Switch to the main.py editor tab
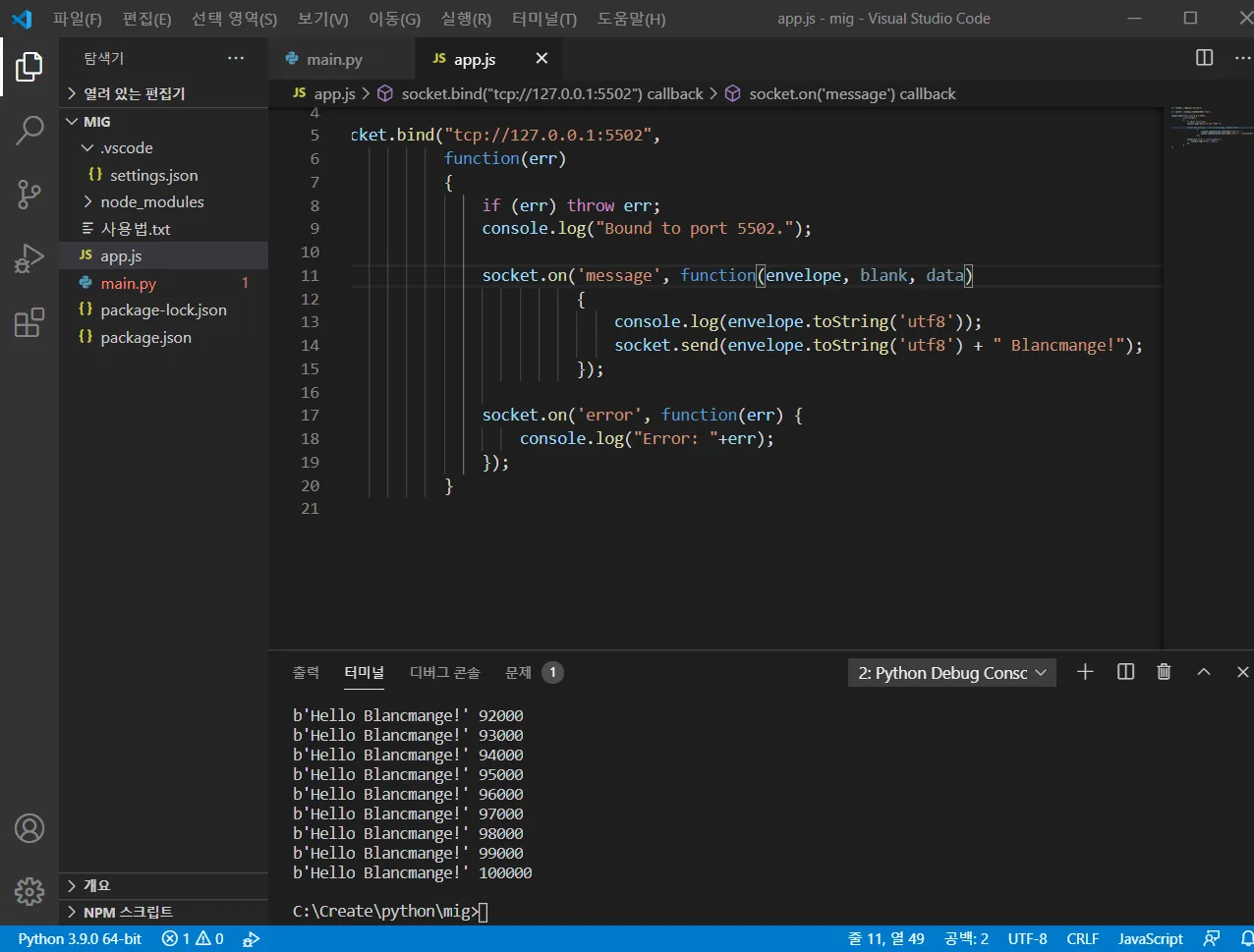Image resolution: width=1254 pixels, height=952 pixels. point(333,59)
